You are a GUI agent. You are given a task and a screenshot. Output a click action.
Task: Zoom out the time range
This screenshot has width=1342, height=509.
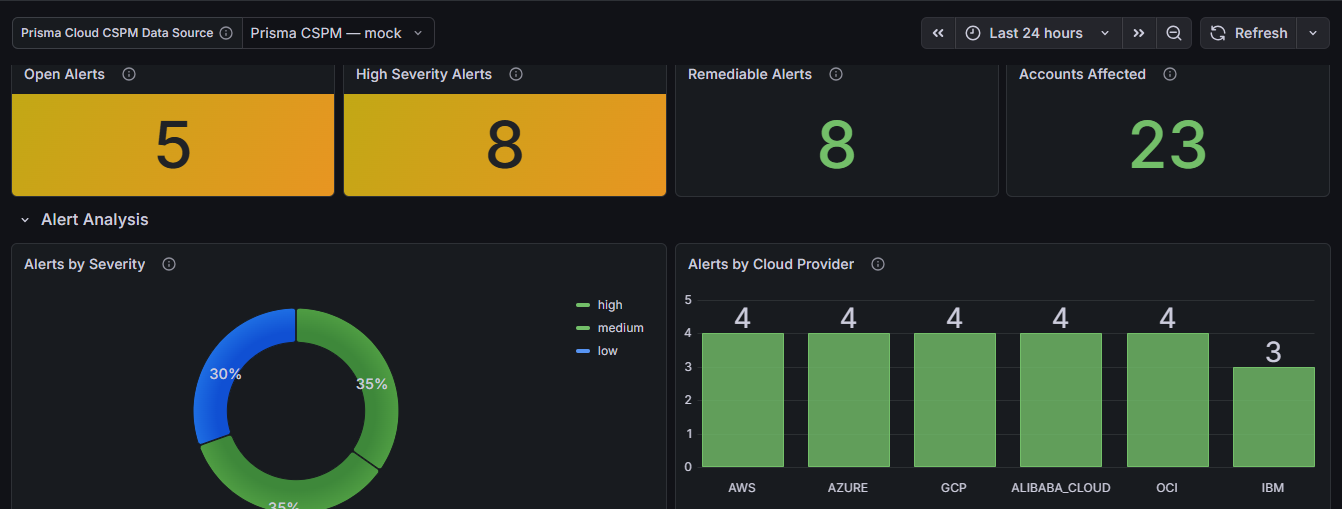click(x=1174, y=33)
